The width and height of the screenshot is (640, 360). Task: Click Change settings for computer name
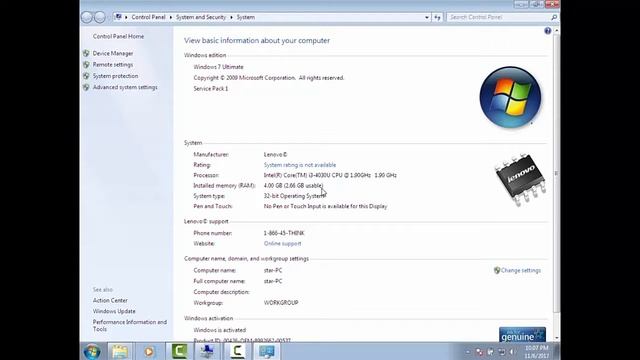521,271
